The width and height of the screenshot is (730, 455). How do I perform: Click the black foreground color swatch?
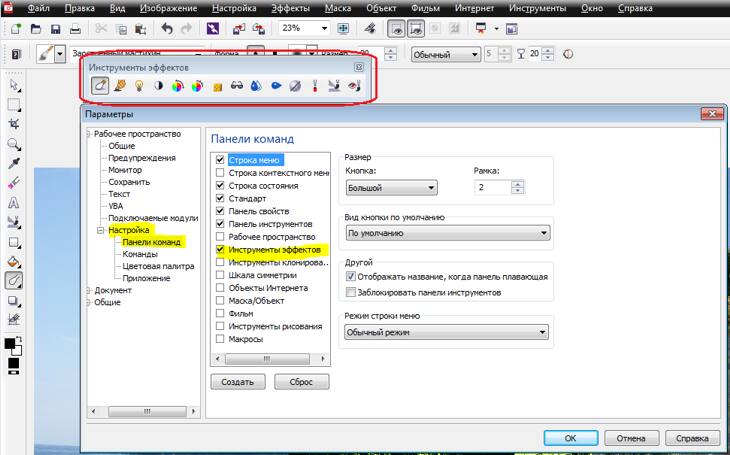(10, 343)
